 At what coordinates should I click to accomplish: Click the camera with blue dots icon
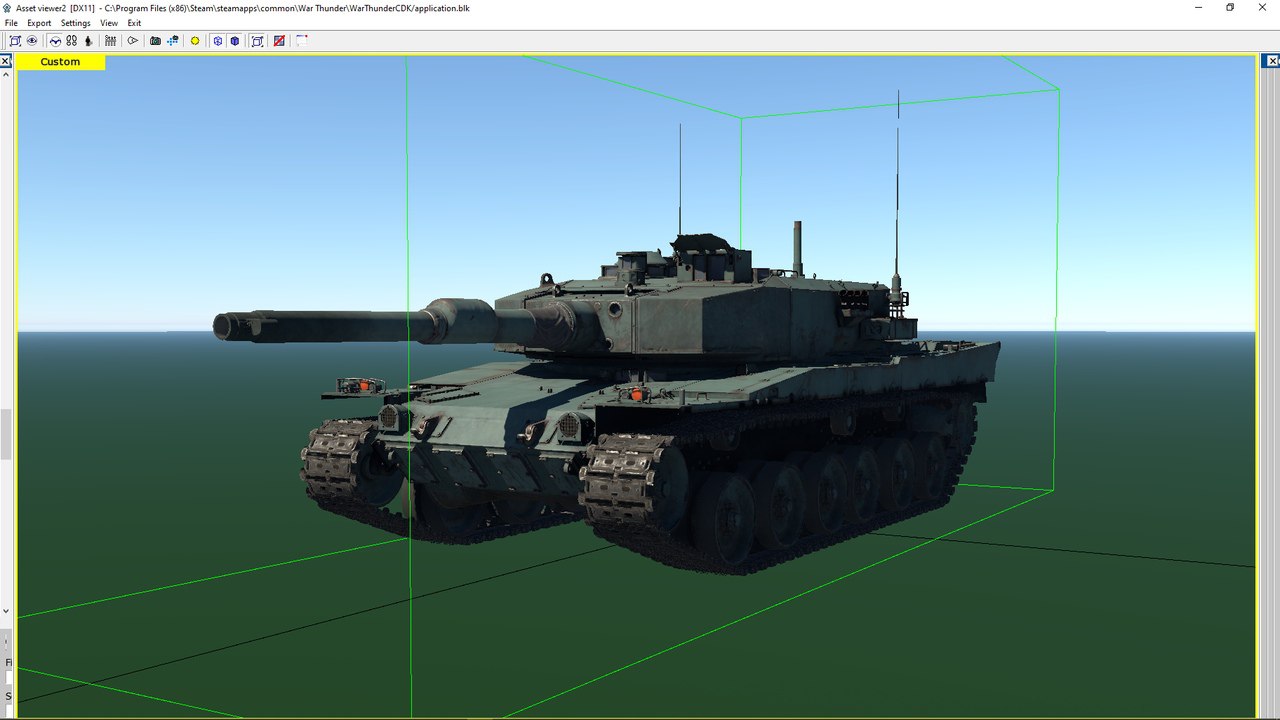click(172, 41)
